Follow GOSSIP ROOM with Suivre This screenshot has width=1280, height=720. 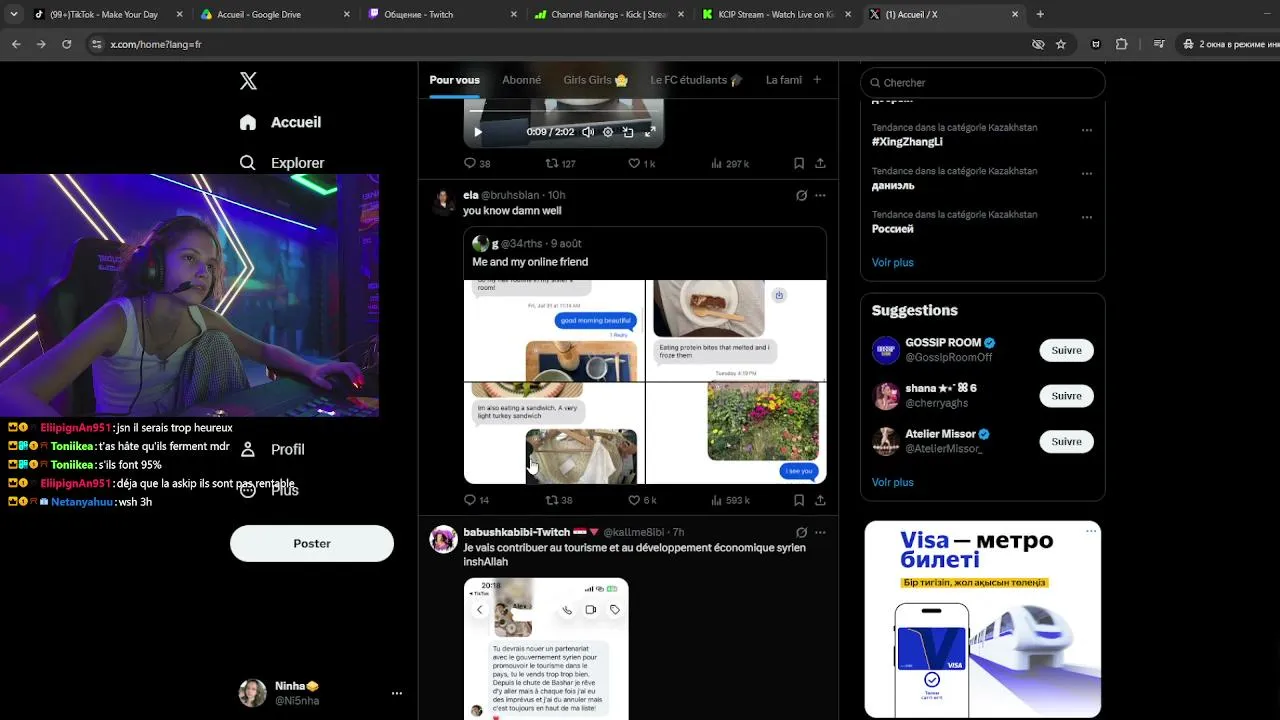1066,350
